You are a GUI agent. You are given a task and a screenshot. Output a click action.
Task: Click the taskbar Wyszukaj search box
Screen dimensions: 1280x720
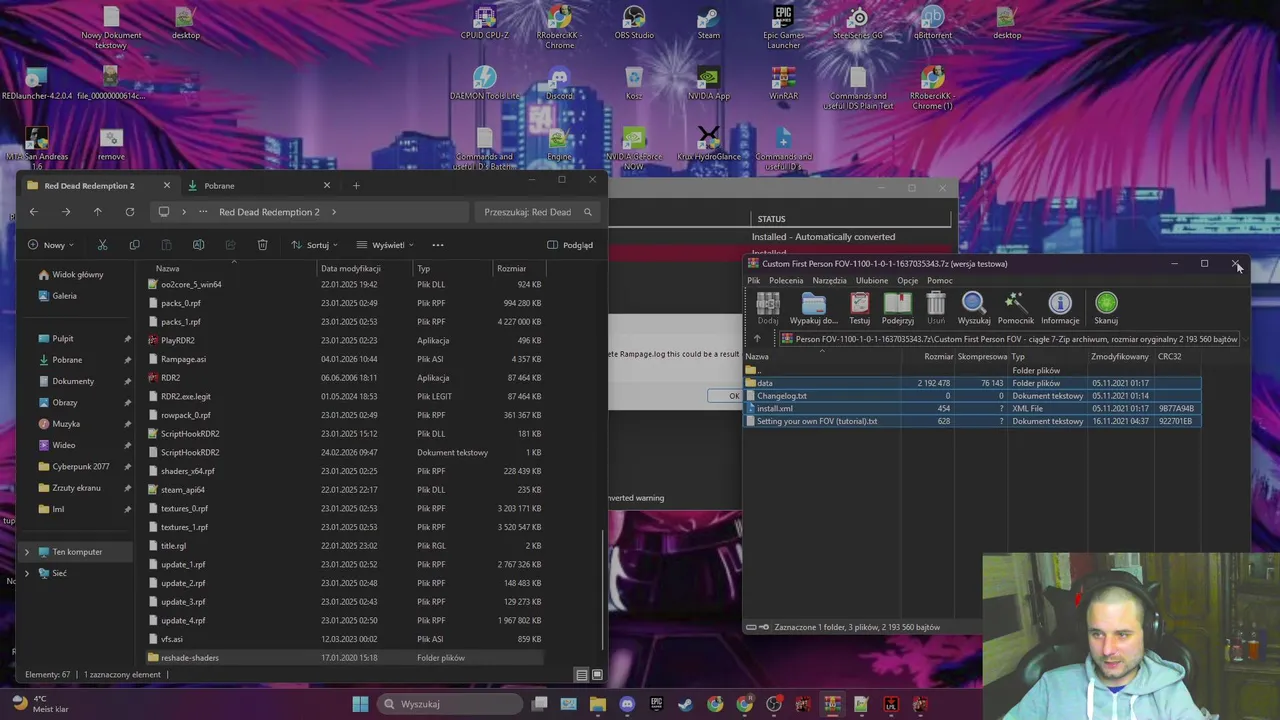tap(451, 704)
